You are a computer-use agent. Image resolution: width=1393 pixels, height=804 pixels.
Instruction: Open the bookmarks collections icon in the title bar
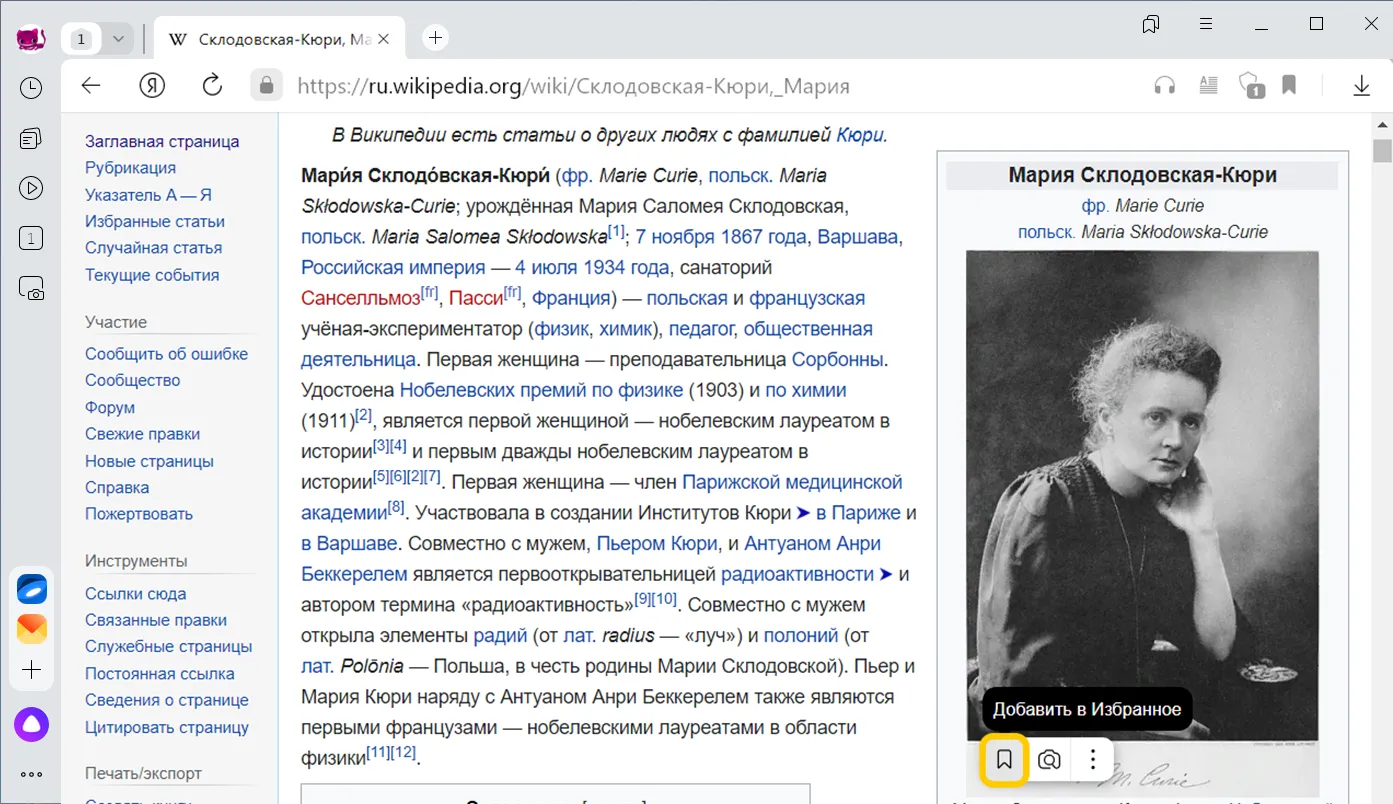(1151, 24)
